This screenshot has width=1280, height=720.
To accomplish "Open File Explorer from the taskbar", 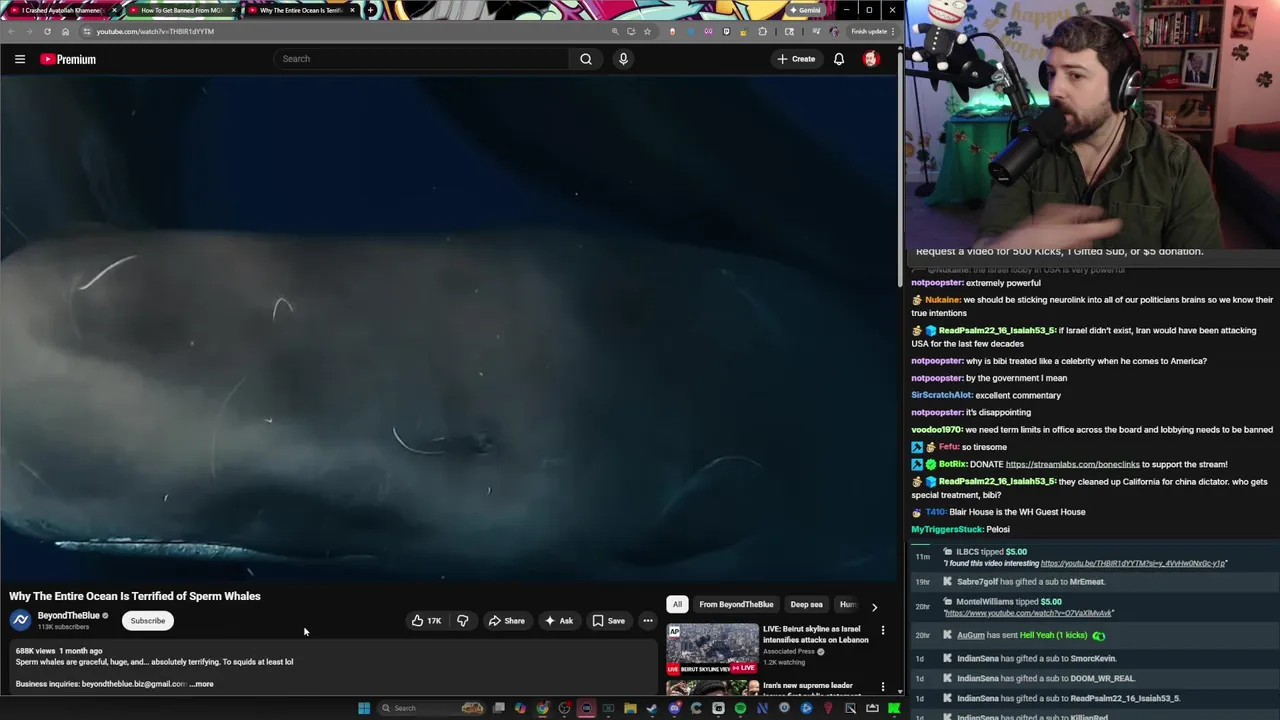I will coord(630,708).
